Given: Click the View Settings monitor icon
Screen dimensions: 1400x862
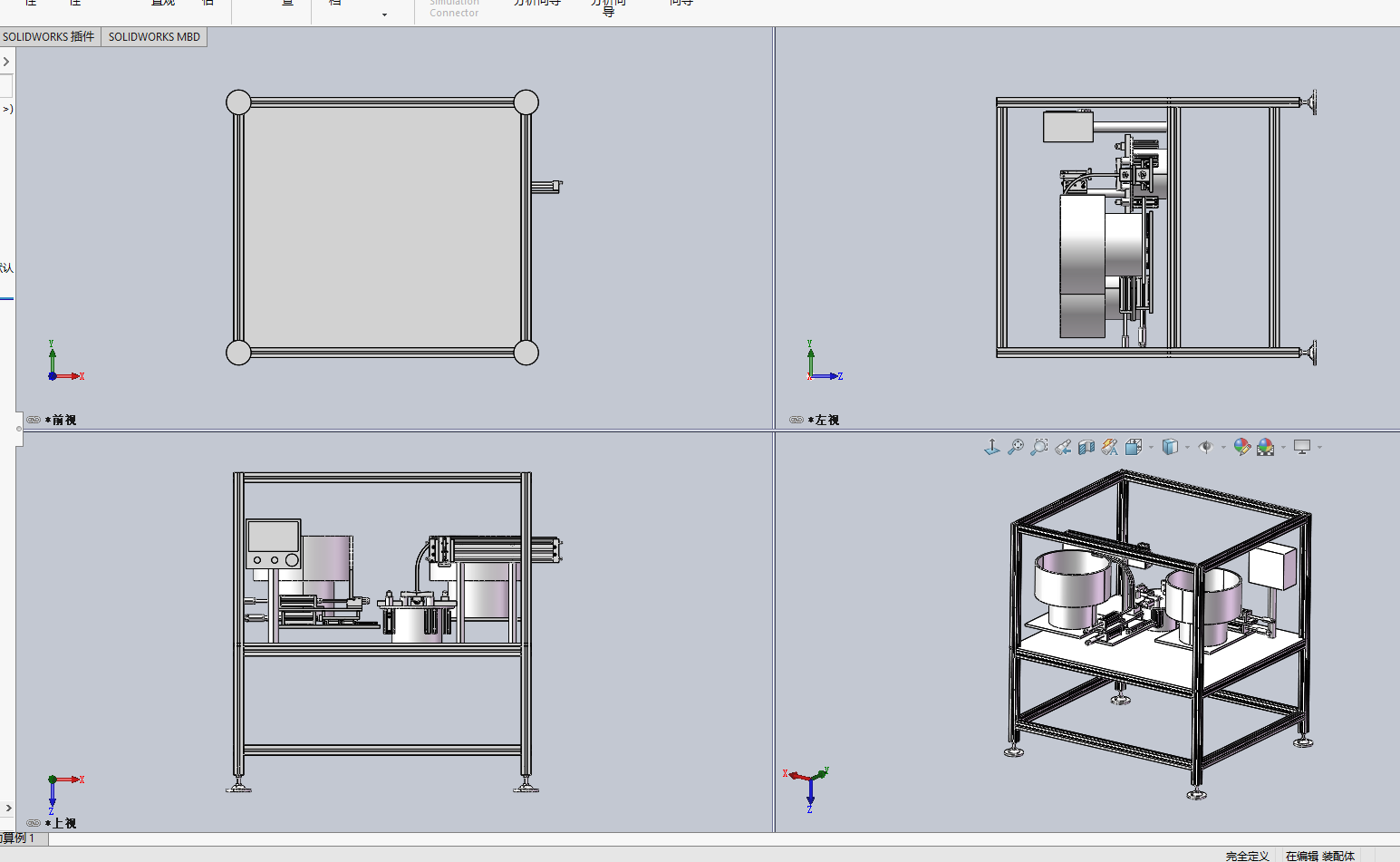Looking at the screenshot, I should tap(1302, 447).
